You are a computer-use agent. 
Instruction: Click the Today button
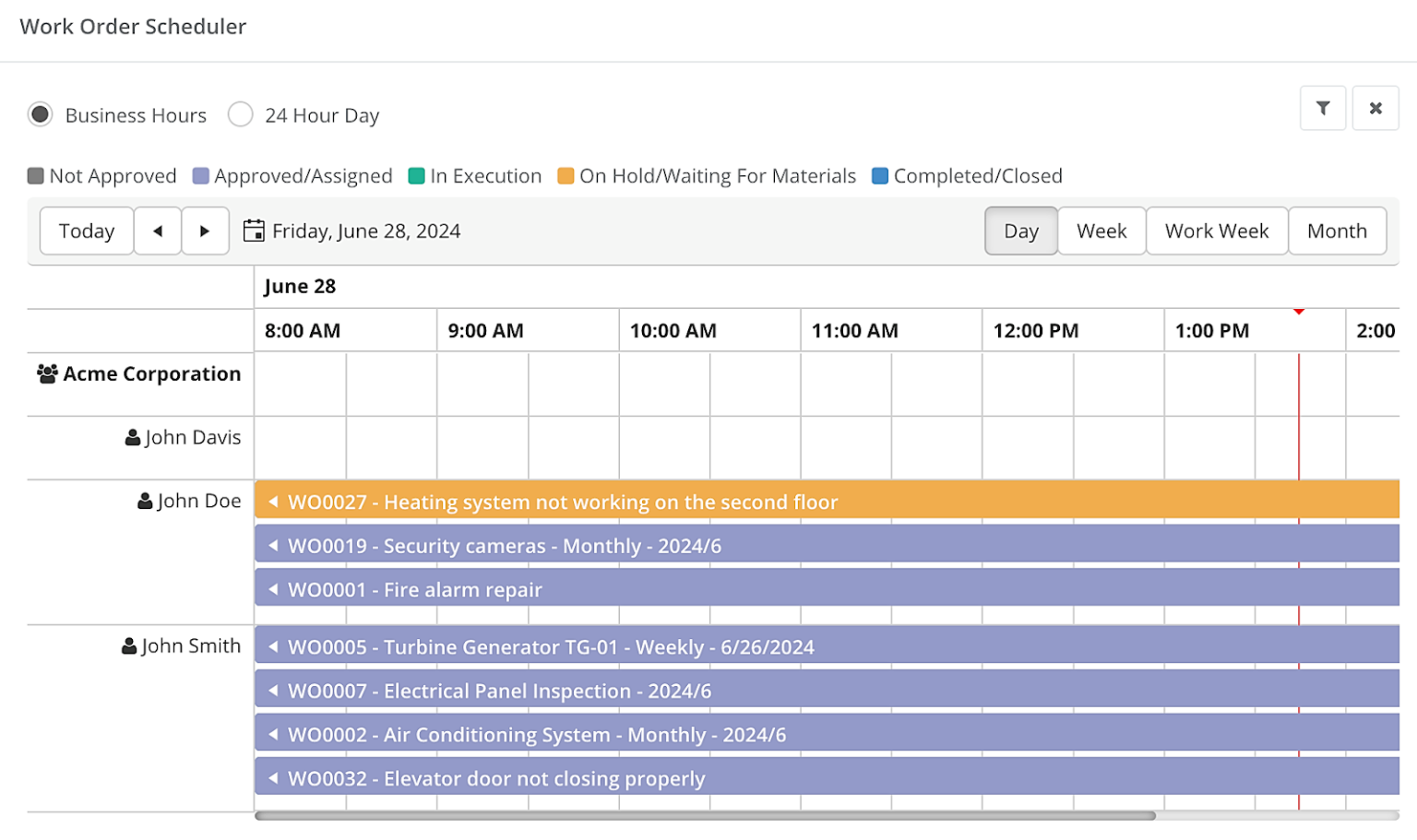click(x=86, y=231)
